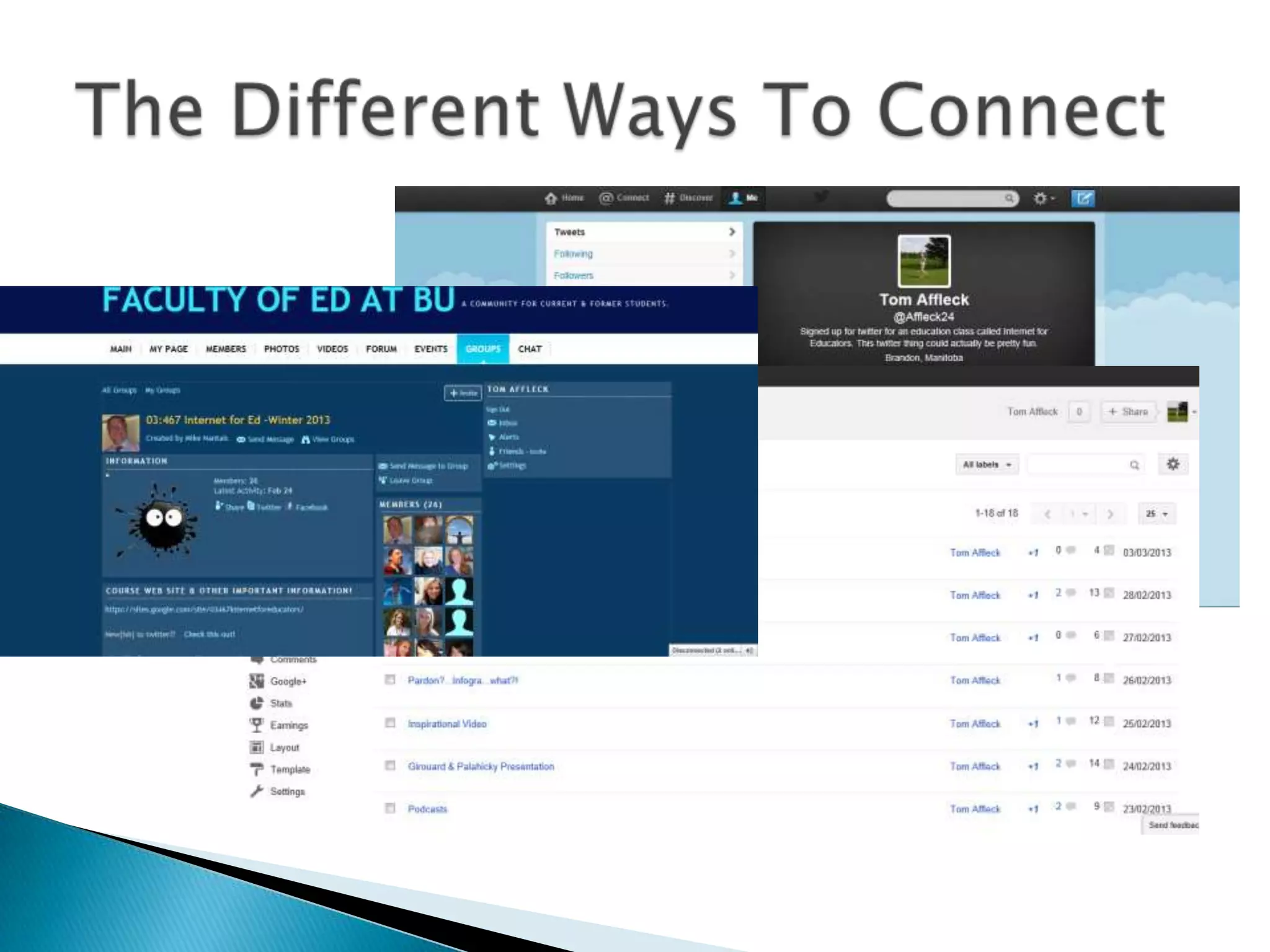Open the 25 posts-per-page dropdown
The image size is (1270, 952).
(1157, 514)
